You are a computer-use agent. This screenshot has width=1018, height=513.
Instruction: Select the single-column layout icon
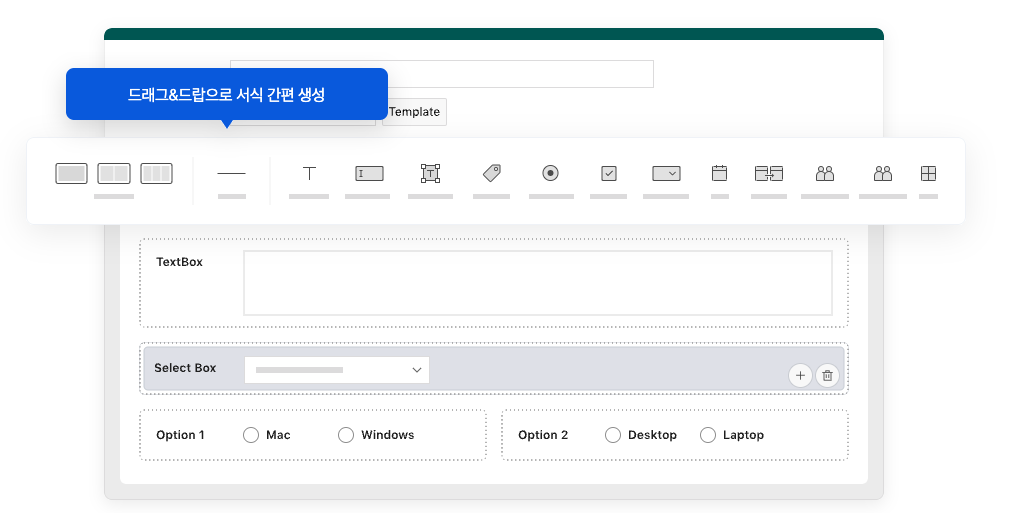71,173
